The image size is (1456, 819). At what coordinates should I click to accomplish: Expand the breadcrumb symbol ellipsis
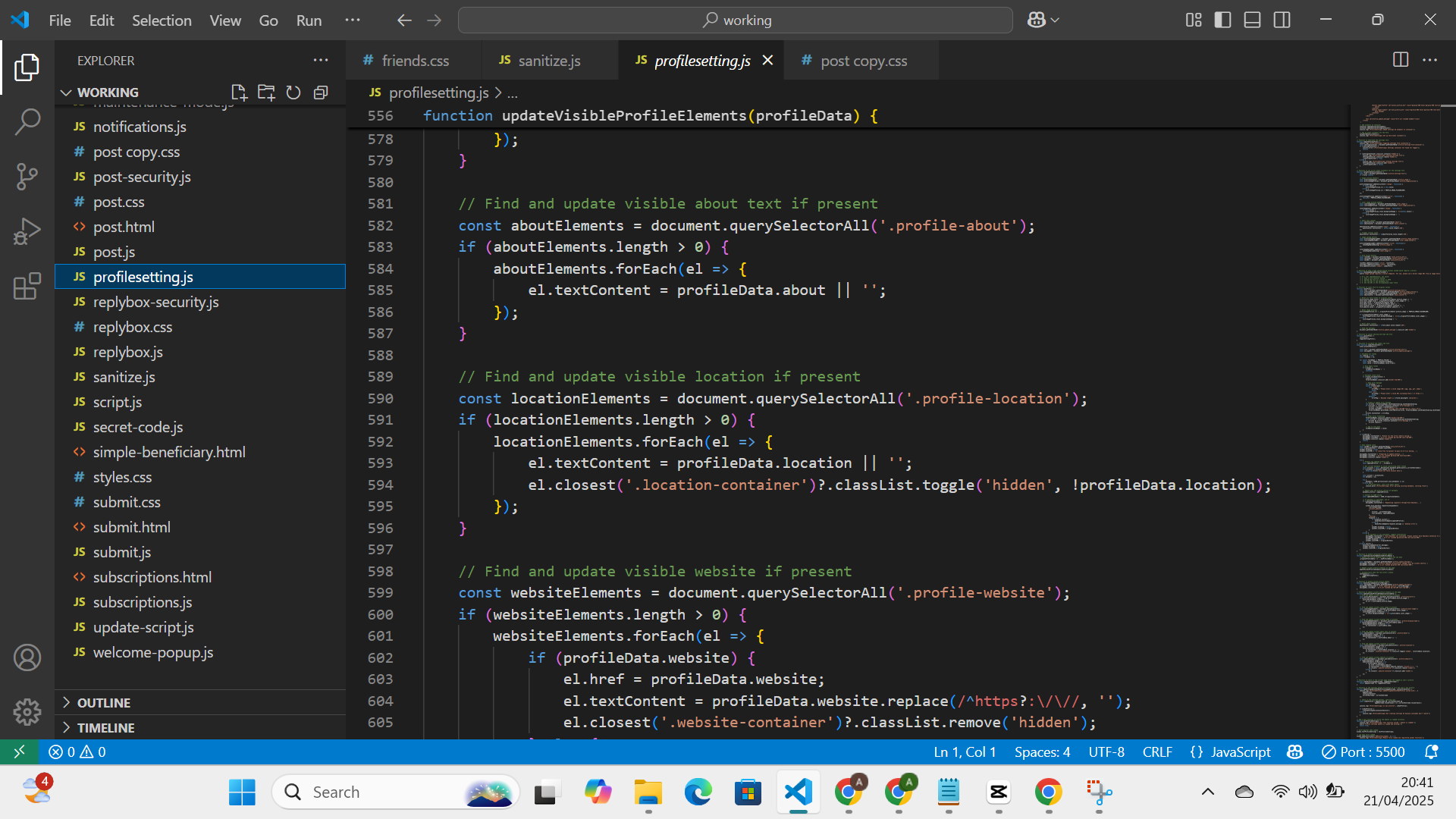coord(513,93)
